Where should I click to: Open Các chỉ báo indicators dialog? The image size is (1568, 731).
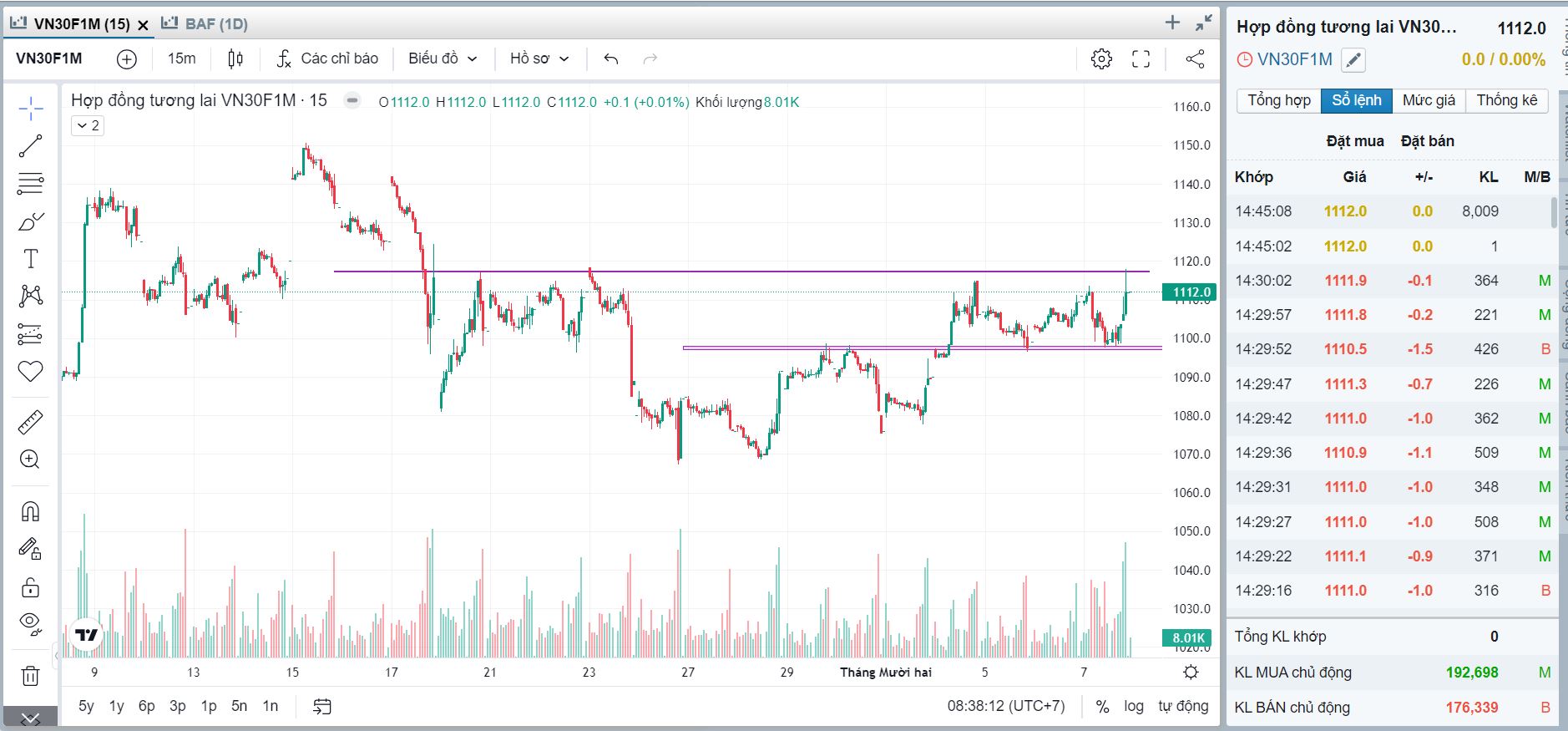[327, 58]
